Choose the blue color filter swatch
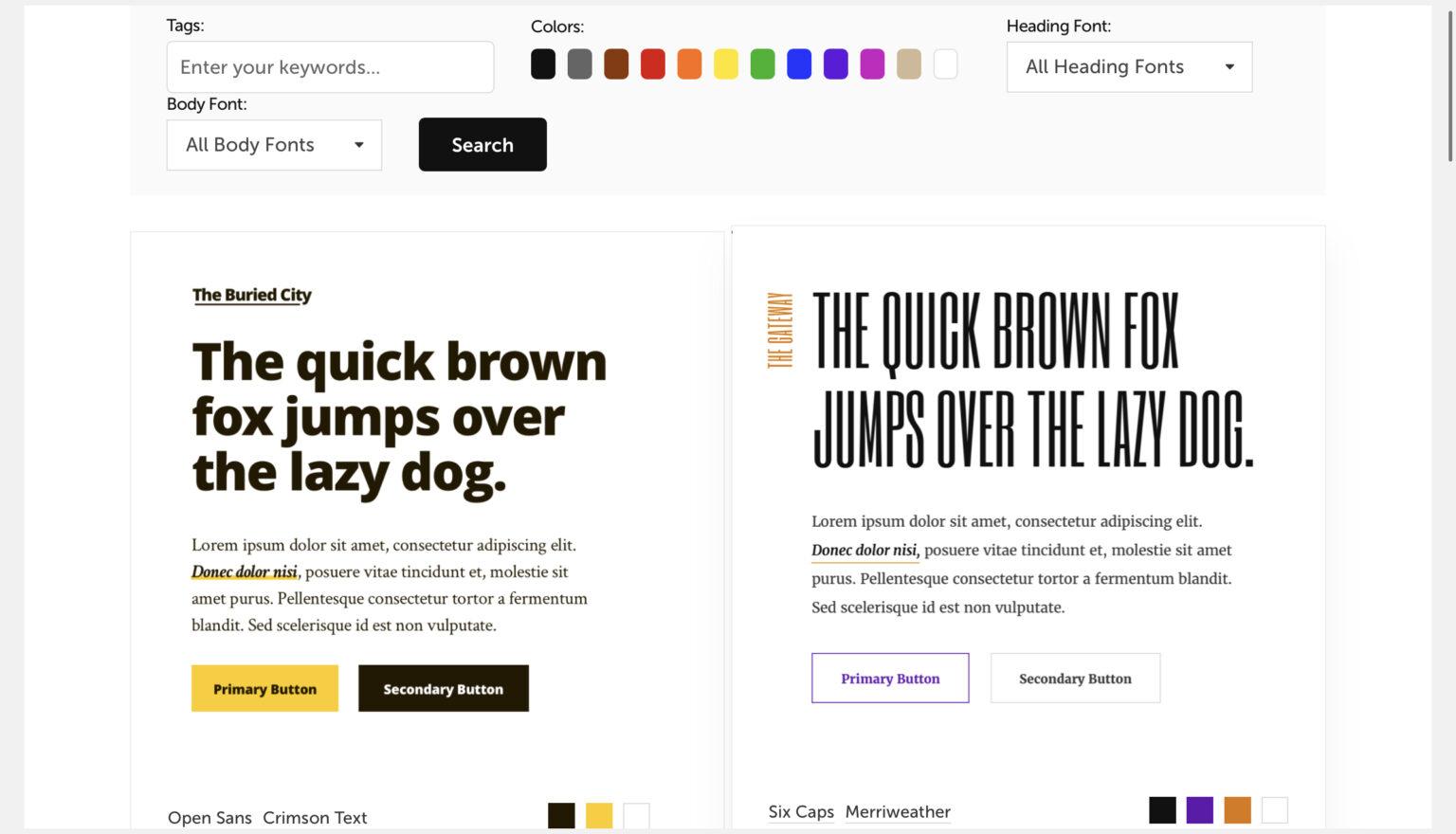Screen dimensions: 1456x834 (x=799, y=64)
